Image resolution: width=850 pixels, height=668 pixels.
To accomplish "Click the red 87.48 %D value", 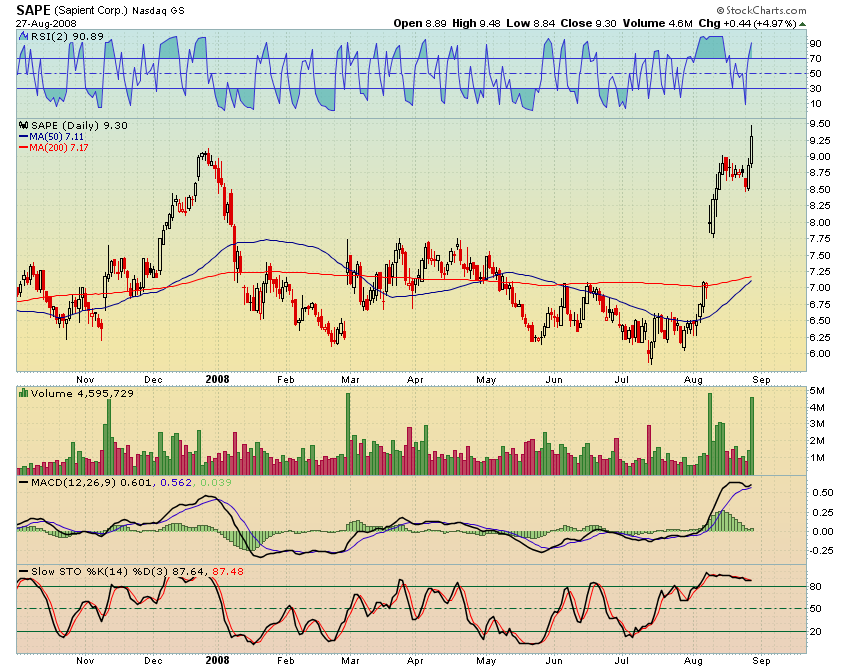I will click(228, 571).
